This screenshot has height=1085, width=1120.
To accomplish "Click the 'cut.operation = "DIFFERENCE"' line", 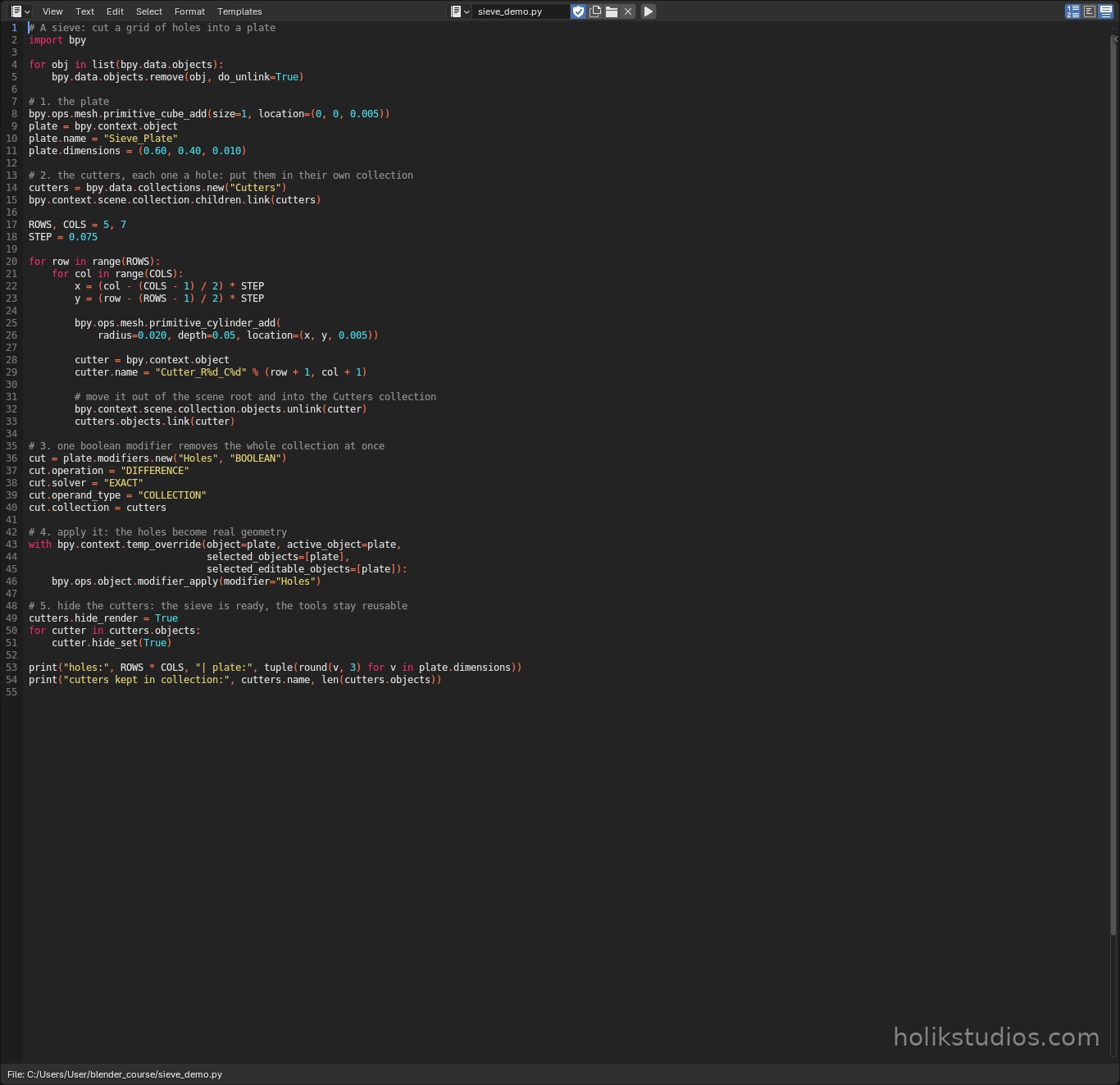I will (x=109, y=471).
